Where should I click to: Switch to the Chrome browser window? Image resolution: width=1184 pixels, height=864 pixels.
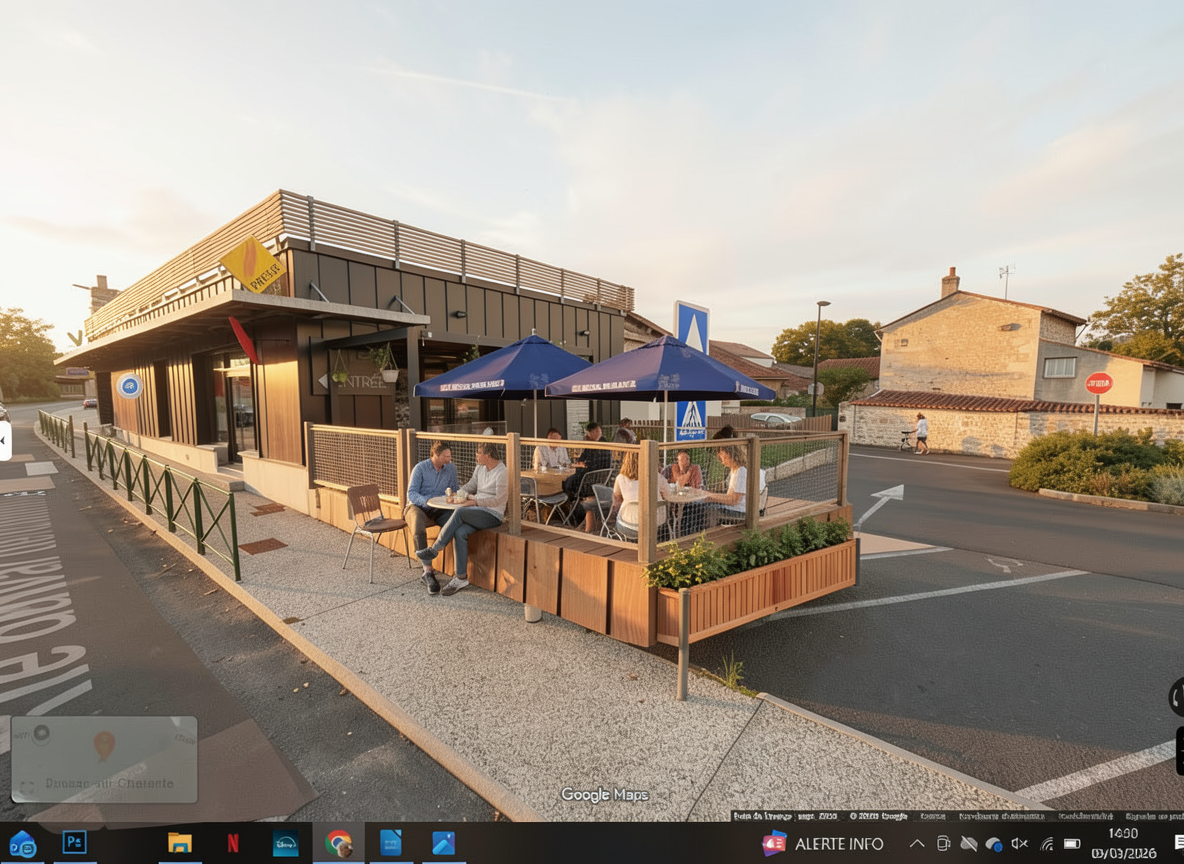point(338,843)
